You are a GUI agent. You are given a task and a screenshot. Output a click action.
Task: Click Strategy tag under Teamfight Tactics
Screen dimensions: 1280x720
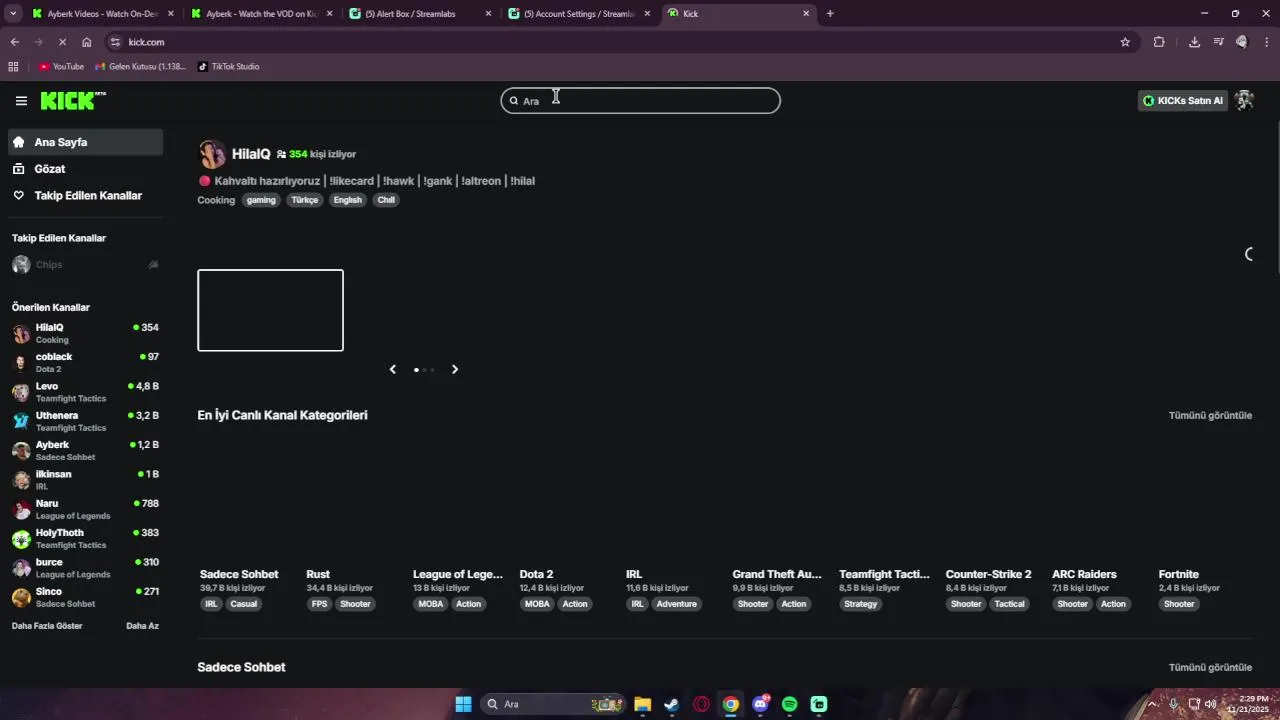[860, 604]
